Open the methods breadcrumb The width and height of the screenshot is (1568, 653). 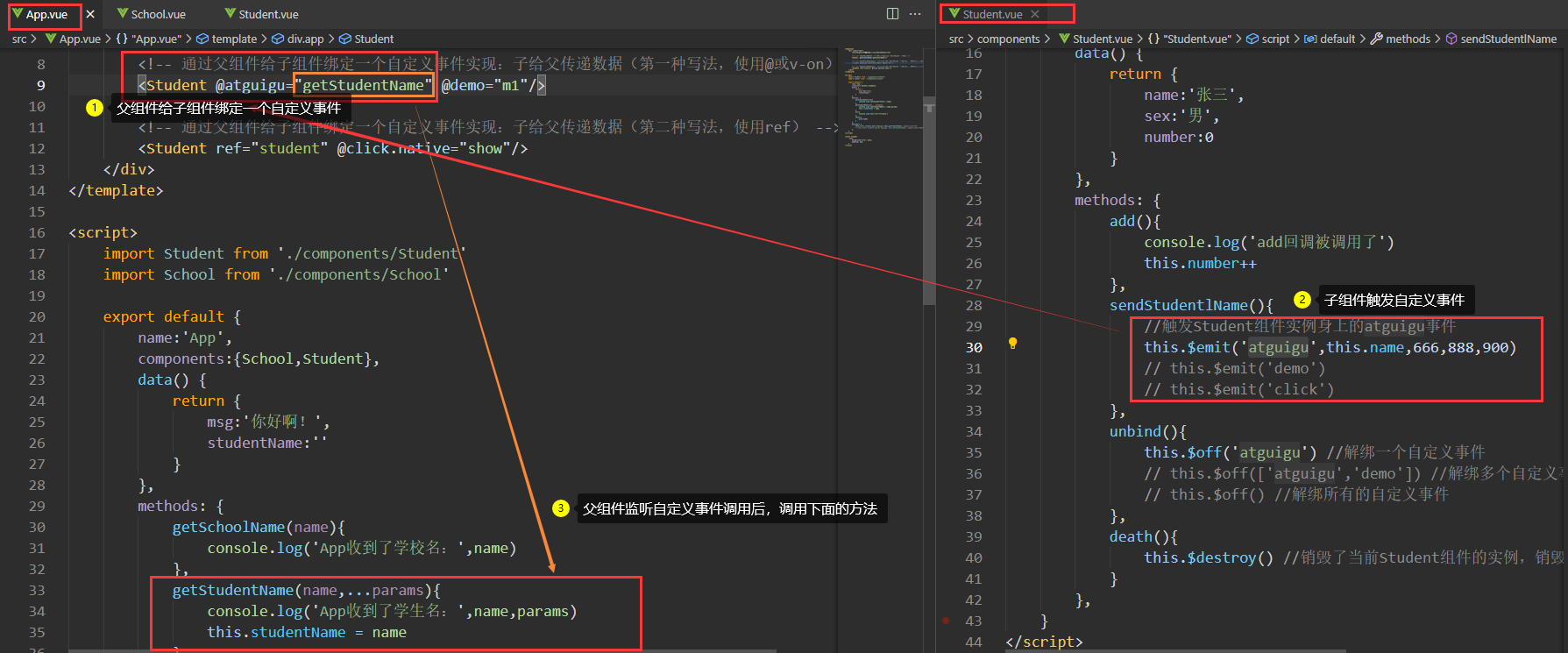click(x=1408, y=39)
